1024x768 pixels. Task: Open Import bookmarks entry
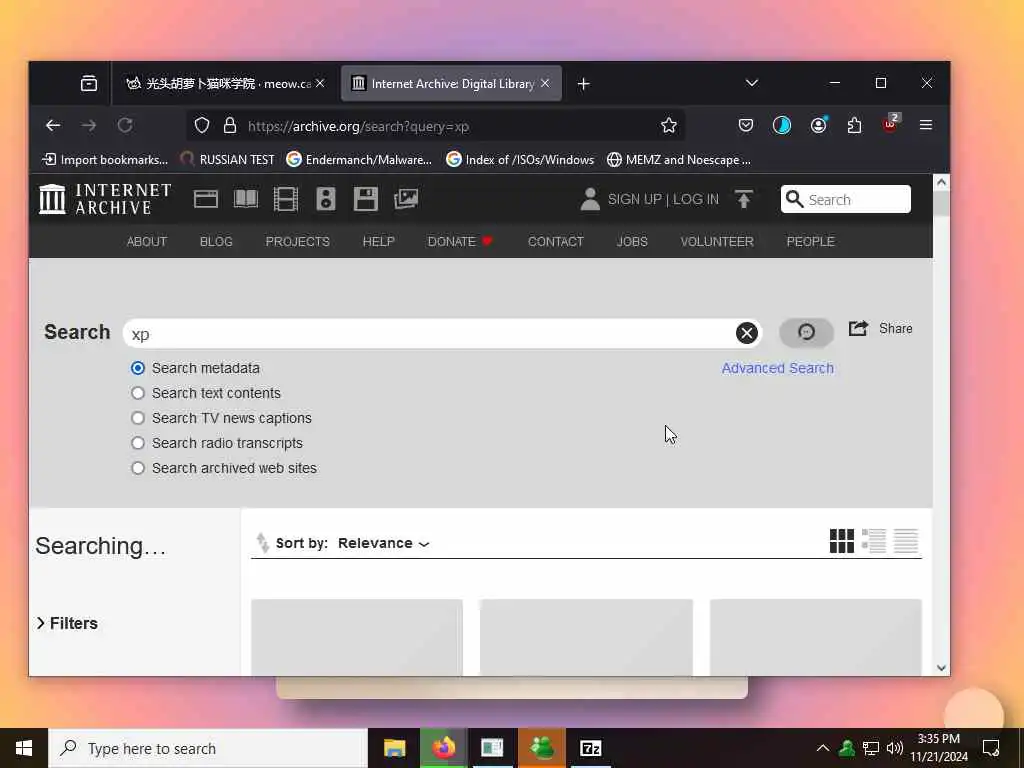104,159
